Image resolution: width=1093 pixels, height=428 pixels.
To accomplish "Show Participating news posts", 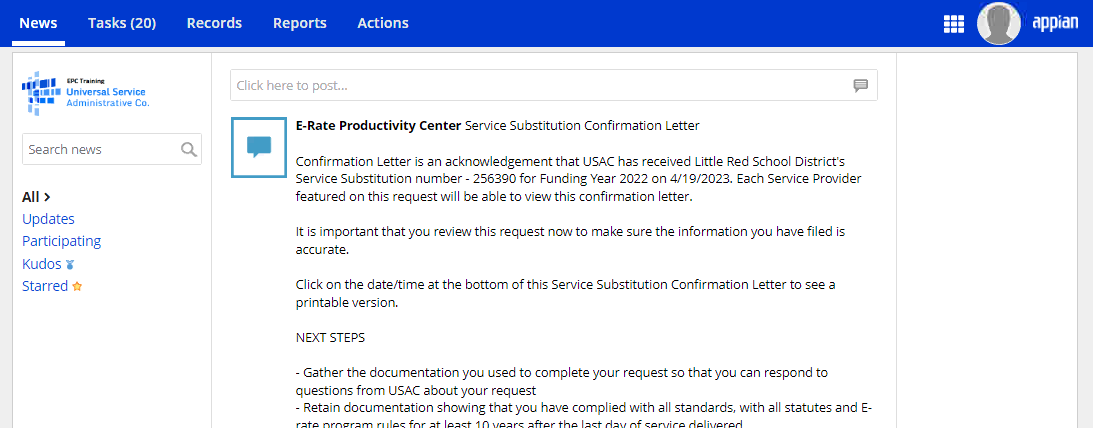I will coord(61,241).
